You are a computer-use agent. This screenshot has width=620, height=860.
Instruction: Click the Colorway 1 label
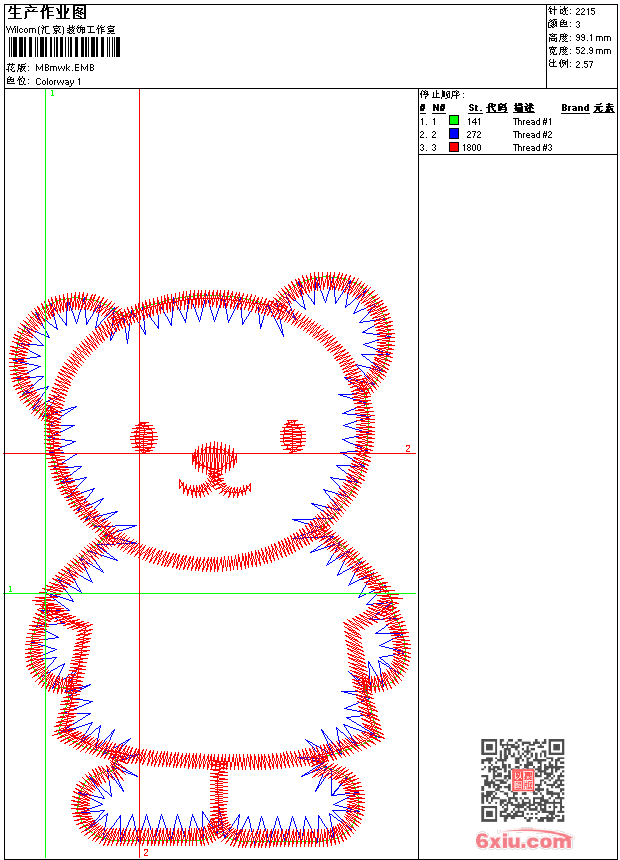coord(58,81)
